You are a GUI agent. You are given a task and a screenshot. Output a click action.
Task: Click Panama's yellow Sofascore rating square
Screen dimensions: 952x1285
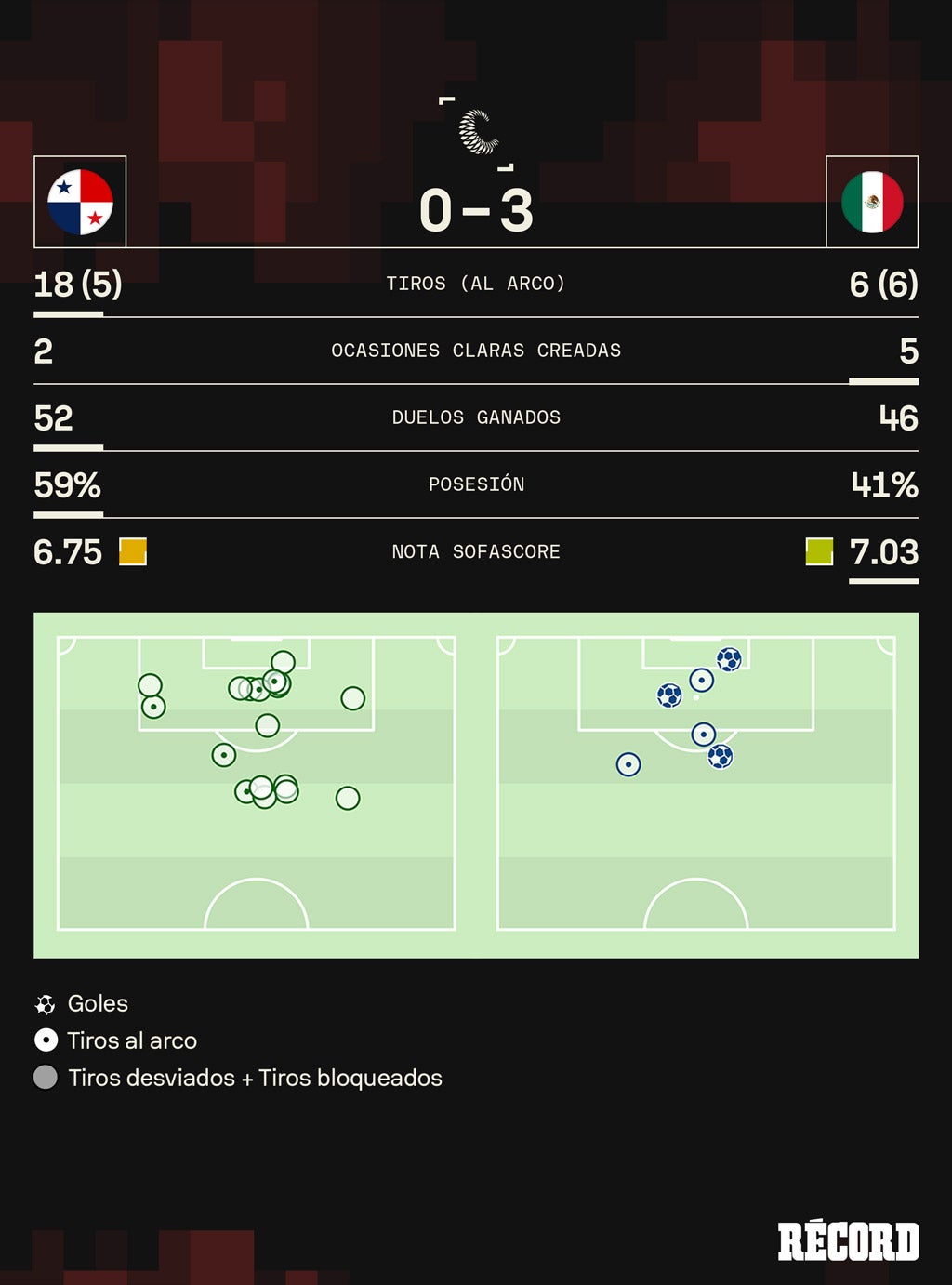click(133, 552)
